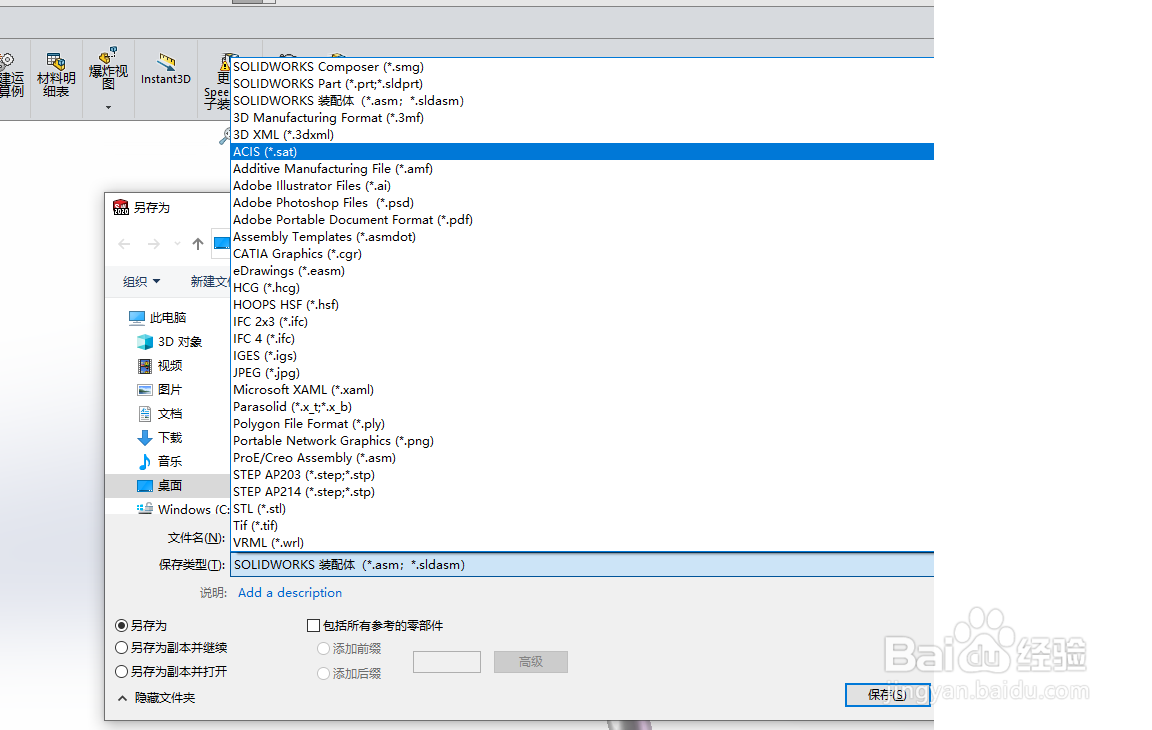Choose Adobe Illustrator Files (*.ai)
The height and width of the screenshot is (730, 1152).
[x=582, y=186]
